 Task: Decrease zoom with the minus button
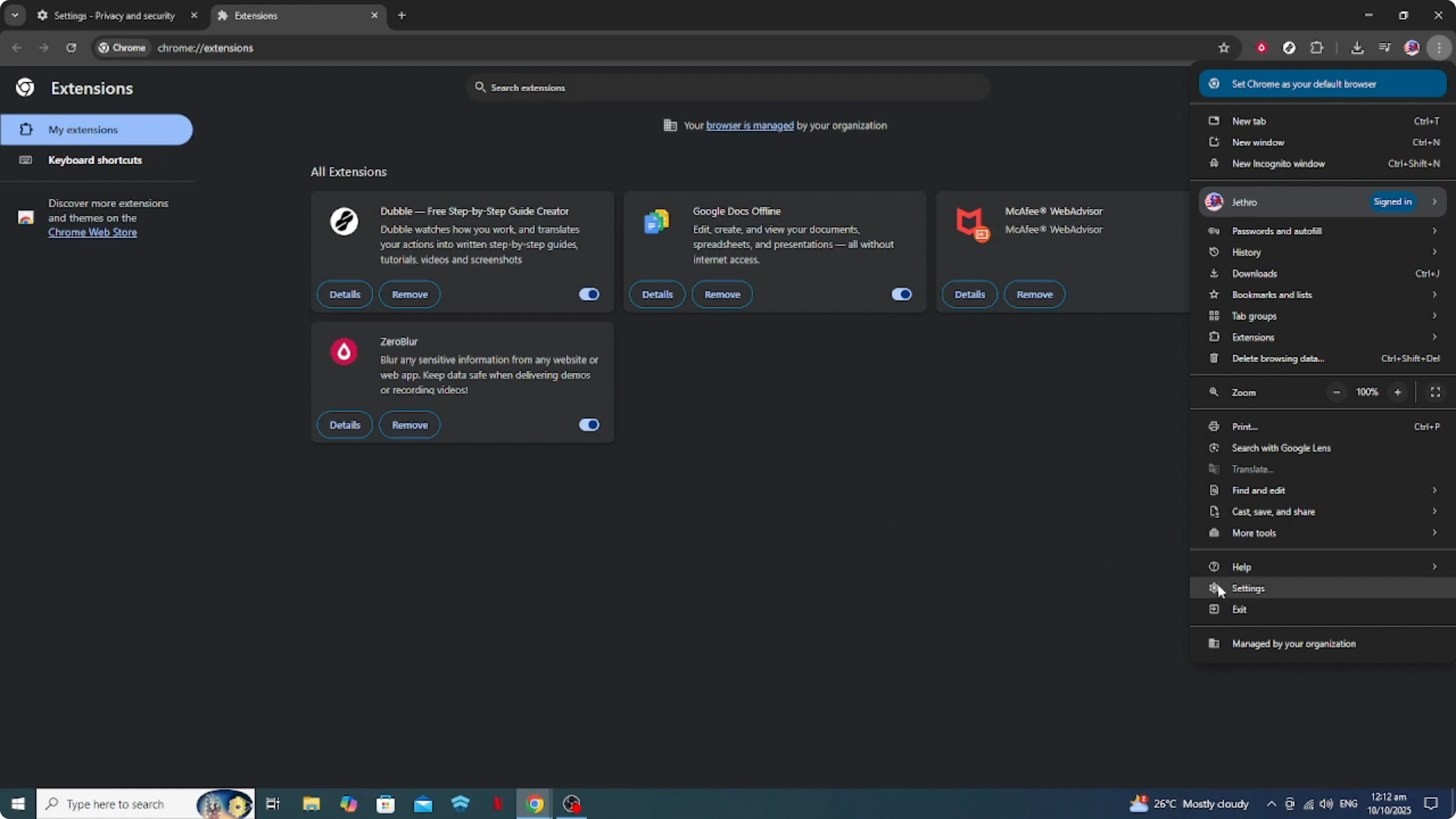[1336, 392]
